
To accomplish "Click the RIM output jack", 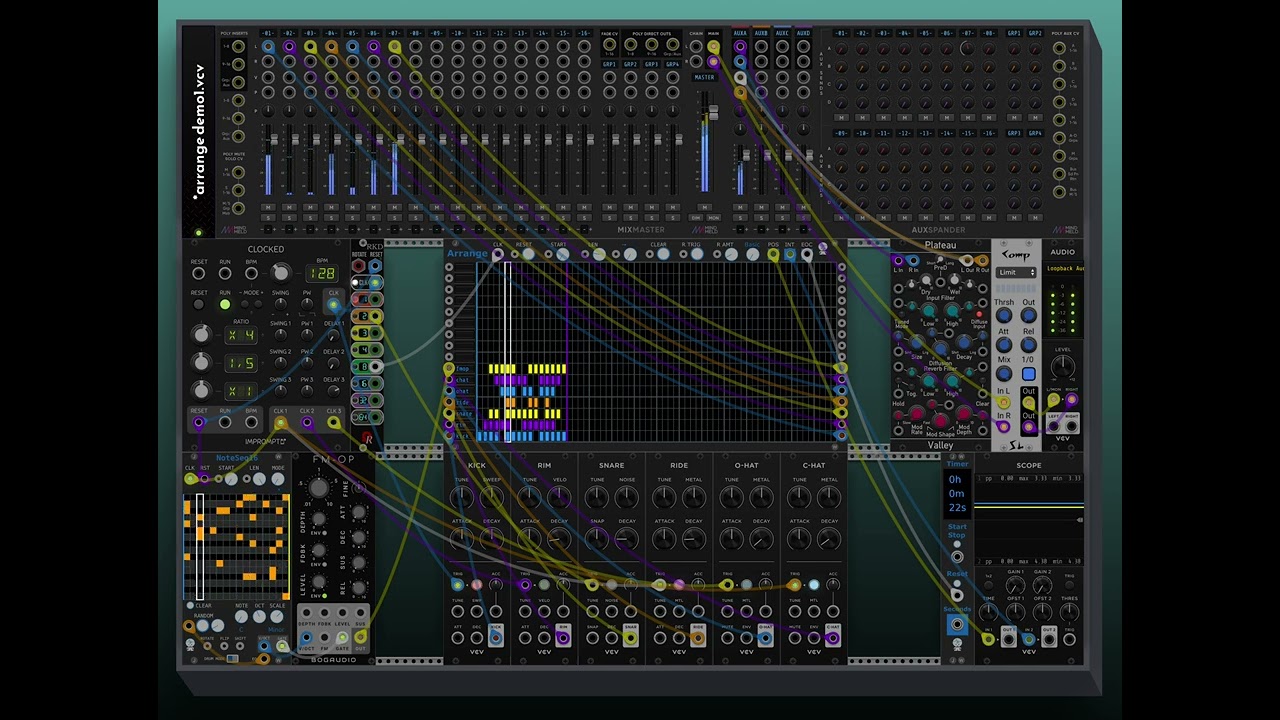I will pos(563,637).
